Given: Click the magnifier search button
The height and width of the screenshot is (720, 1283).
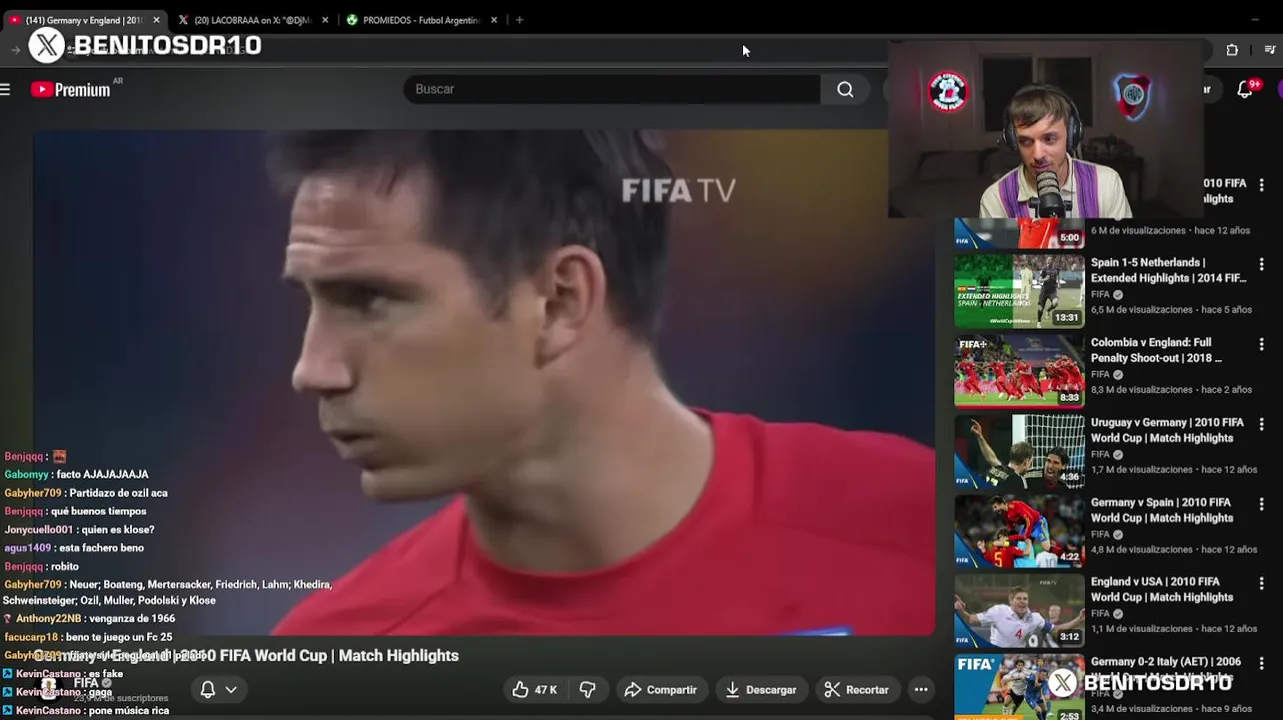Looking at the screenshot, I should pos(845,89).
